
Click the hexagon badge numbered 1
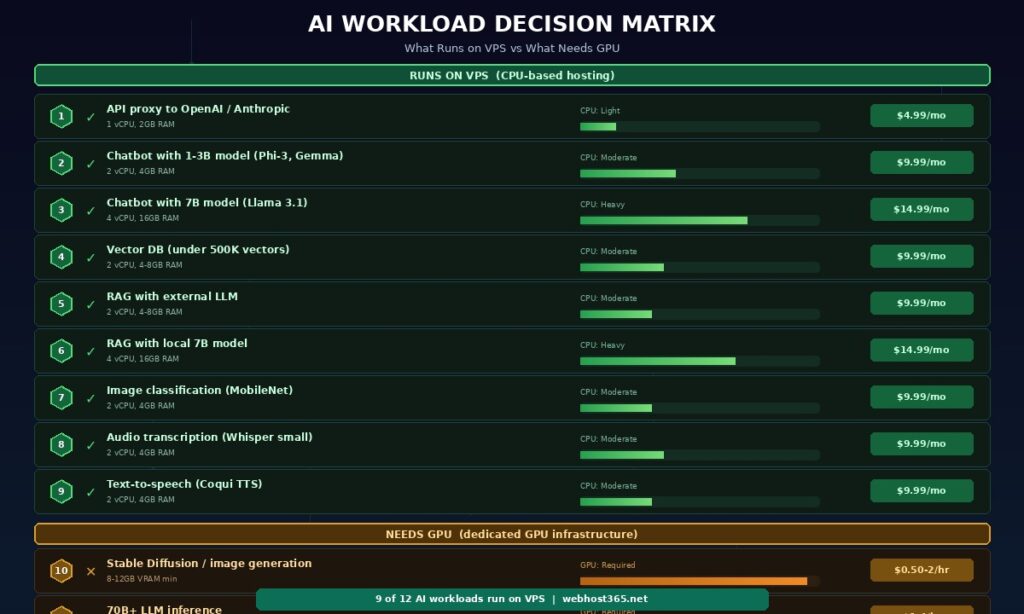(61, 116)
